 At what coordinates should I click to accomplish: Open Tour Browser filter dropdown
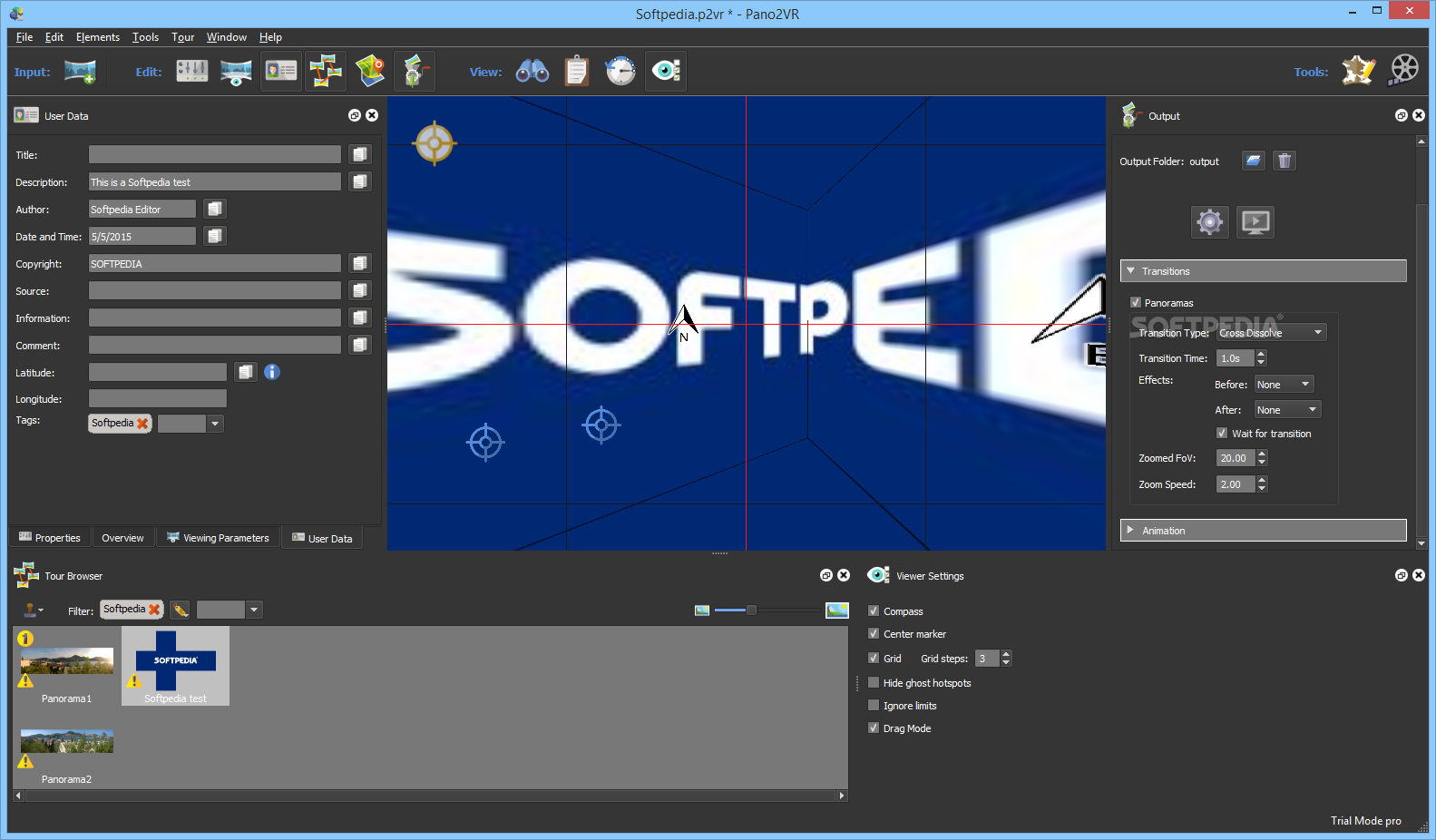(254, 610)
